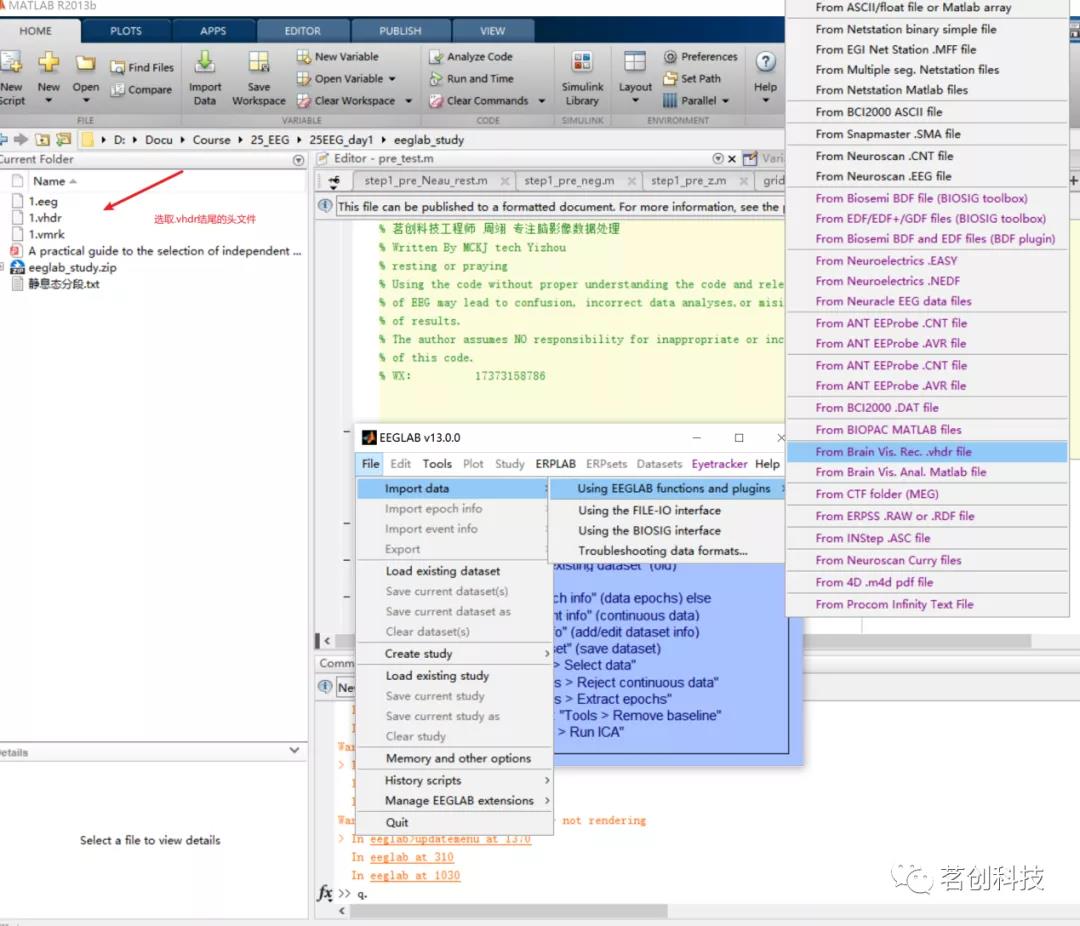Image resolution: width=1080 pixels, height=926 pixels.
Task: Click the Open folder icon
Action: click(x=85, y=63)
